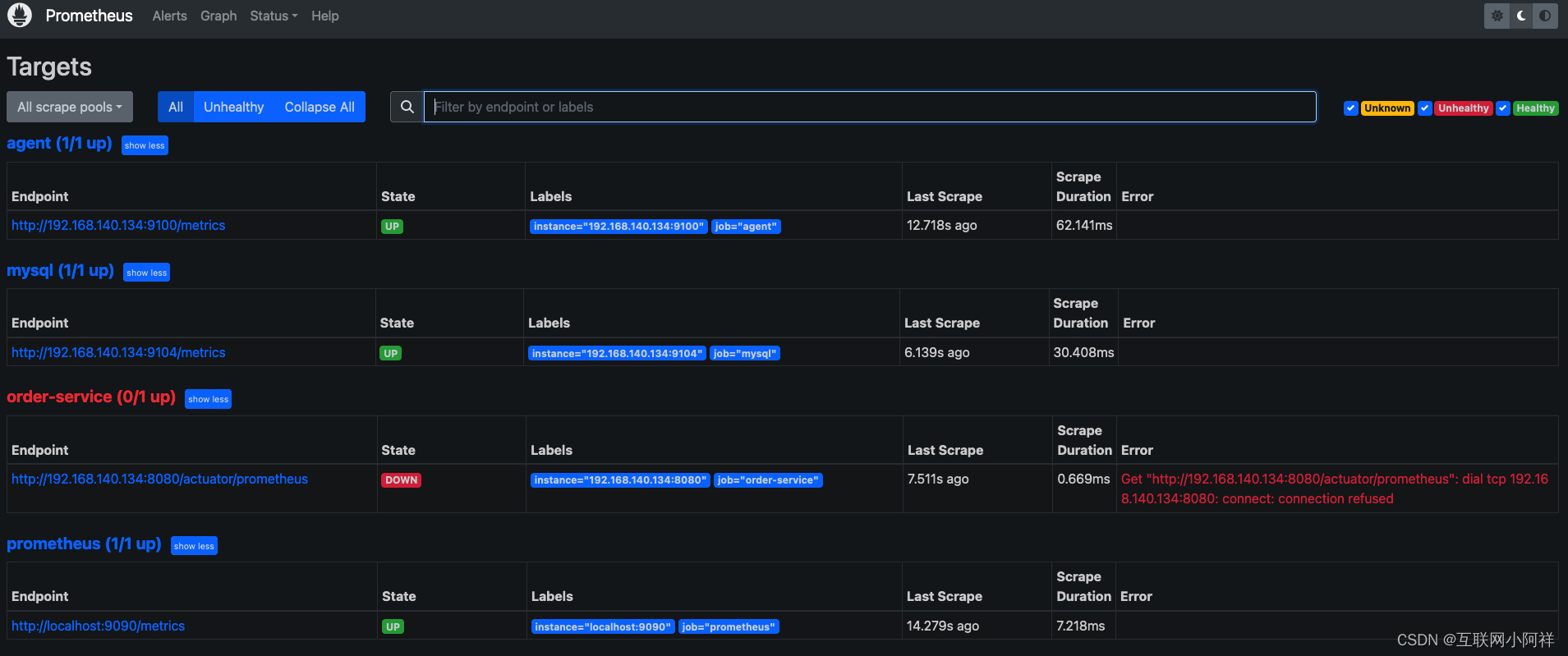Viewport: 1568px width, 656px height.
Task: Open the Help page
Action: click(324, 16)
